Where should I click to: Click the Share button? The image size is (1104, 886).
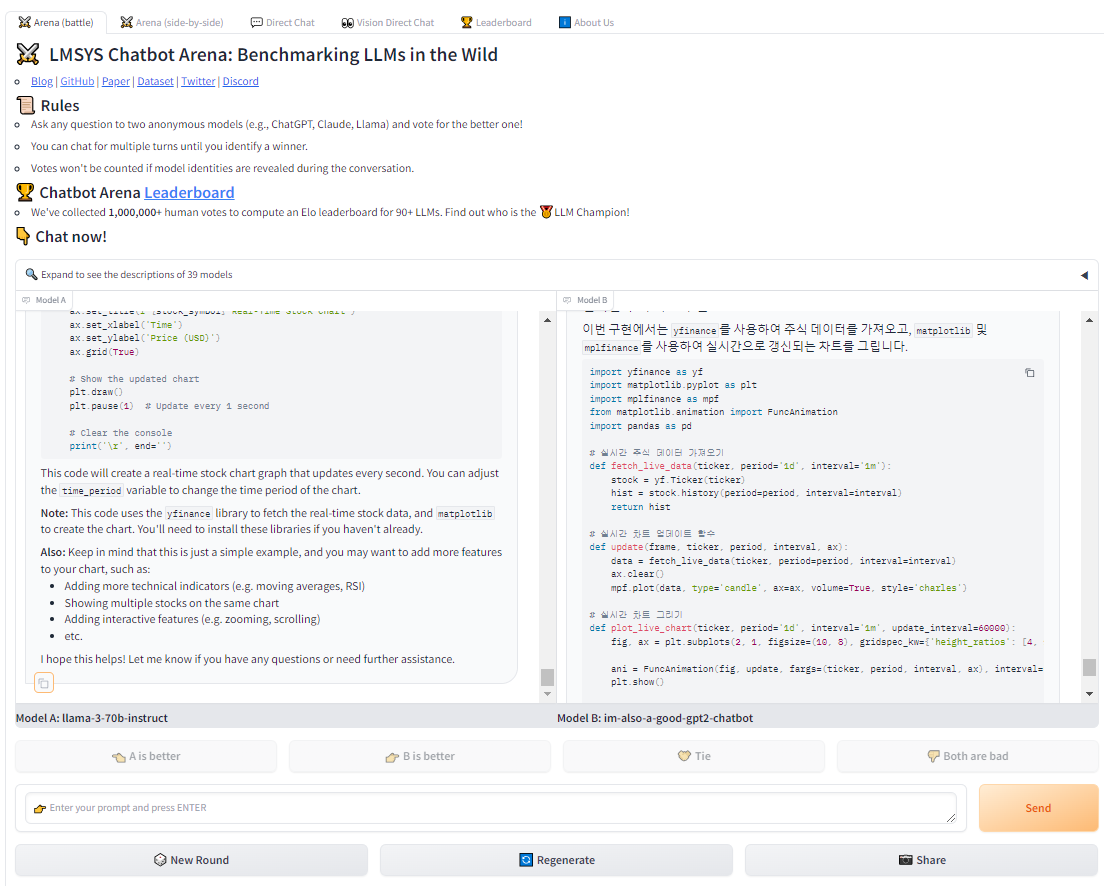point(921,860)
